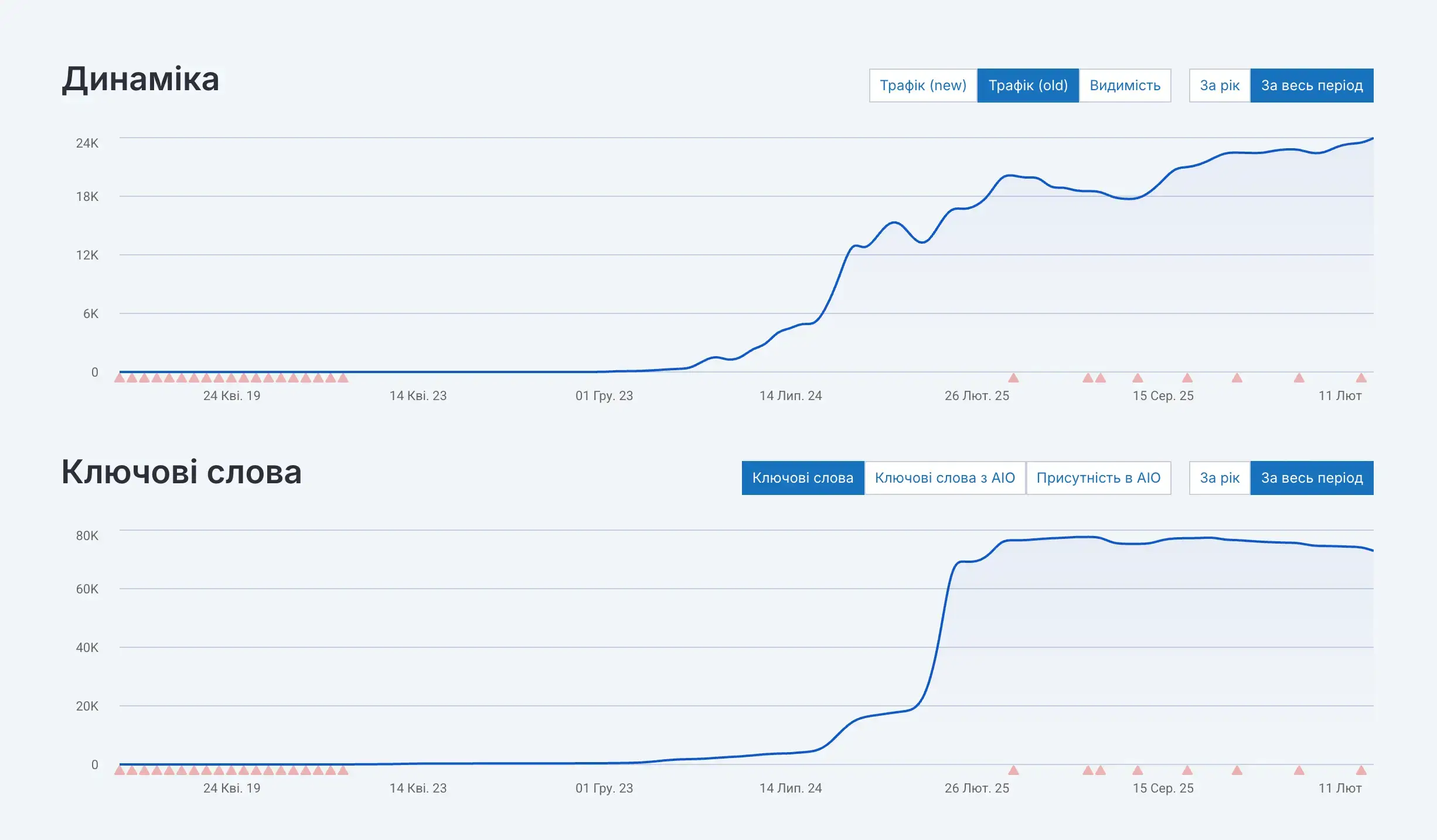This screenshot has width=1437, height=840.
Task: Click the pink marker left of 15 Сер. 25 on the traffic chart
Action: (1138, 378)
